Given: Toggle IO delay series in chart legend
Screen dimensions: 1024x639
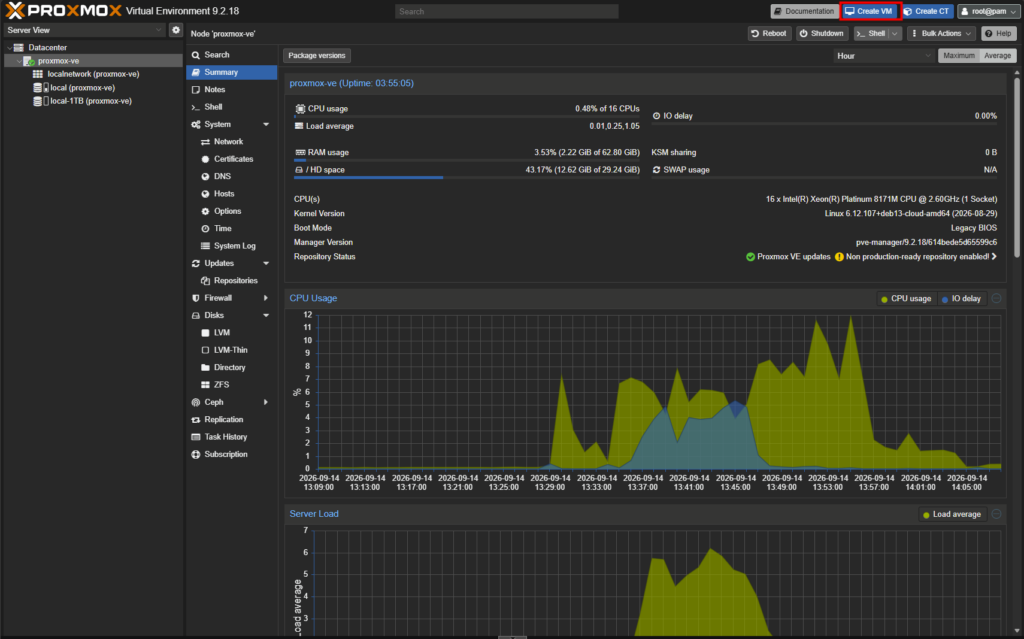Looking at the screenshot, I should [961, 299].
